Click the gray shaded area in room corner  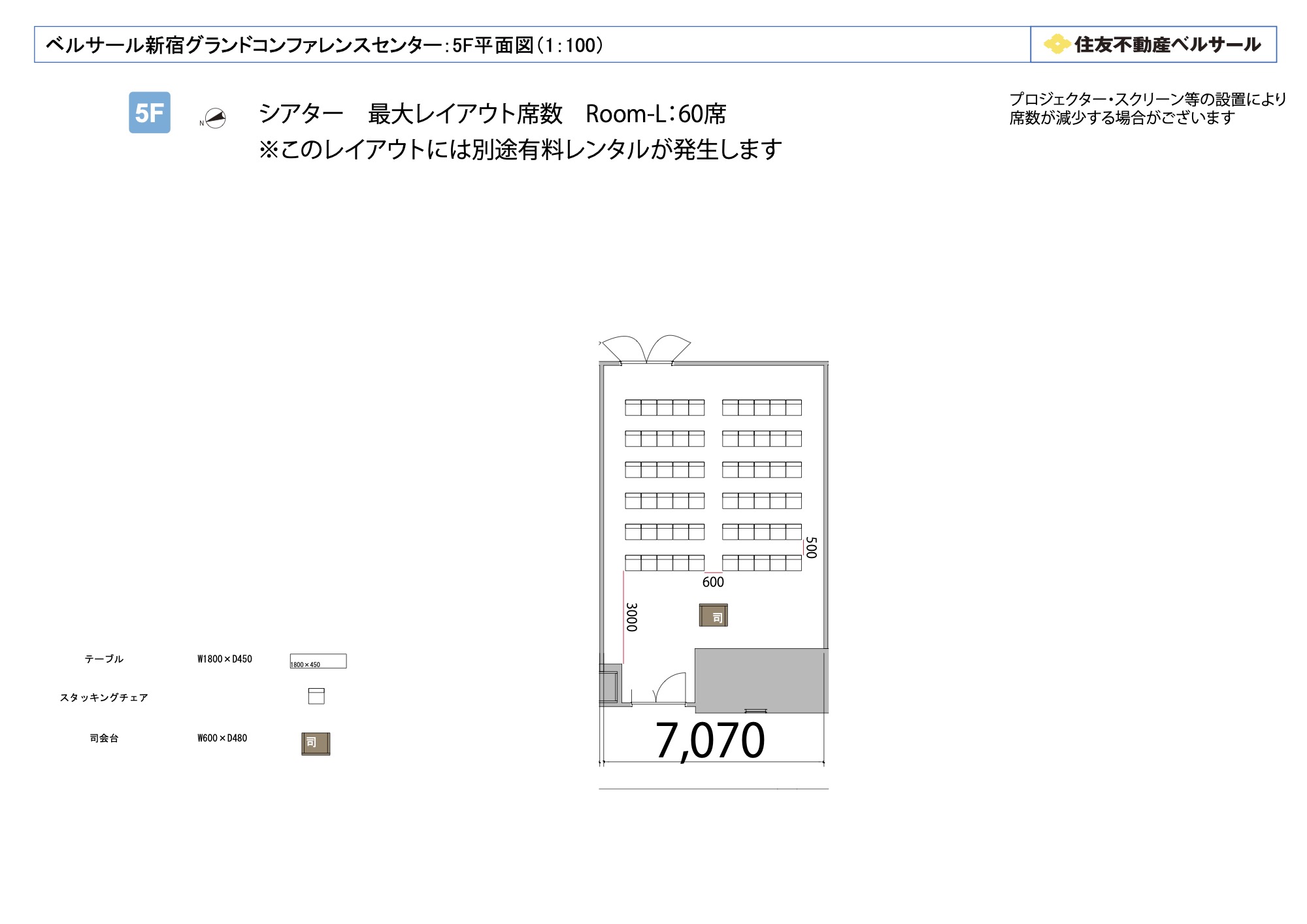click(x=761, y=680)
